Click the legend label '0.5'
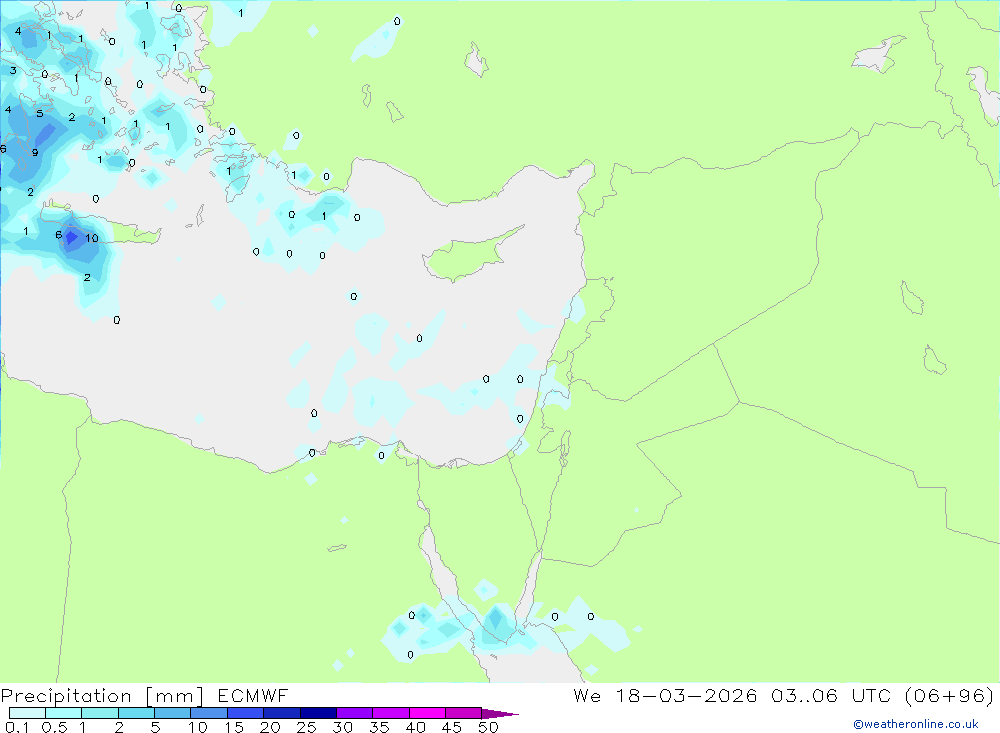 (54, 727)
